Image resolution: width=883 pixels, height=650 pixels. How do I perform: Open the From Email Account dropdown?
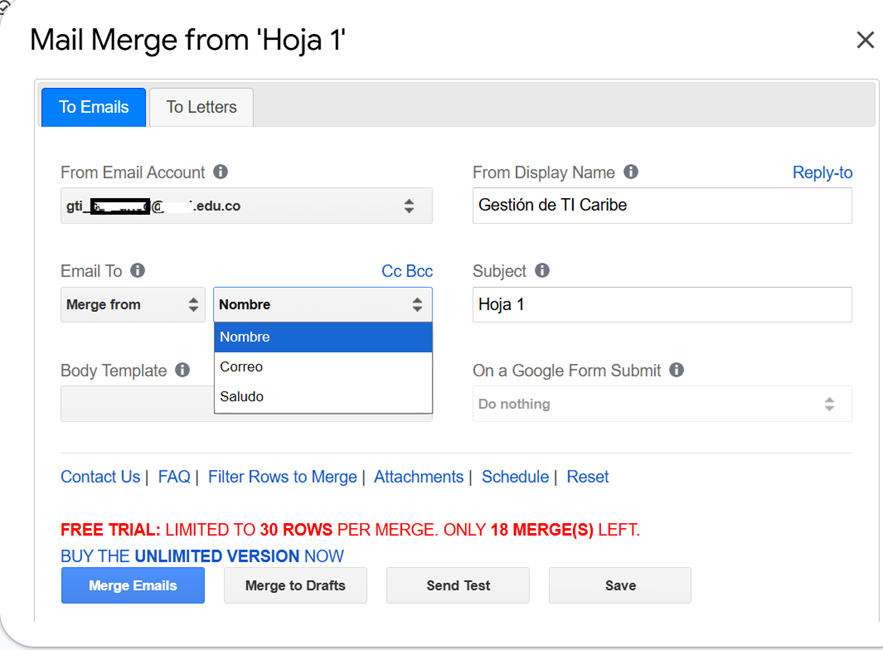[246, 206]
